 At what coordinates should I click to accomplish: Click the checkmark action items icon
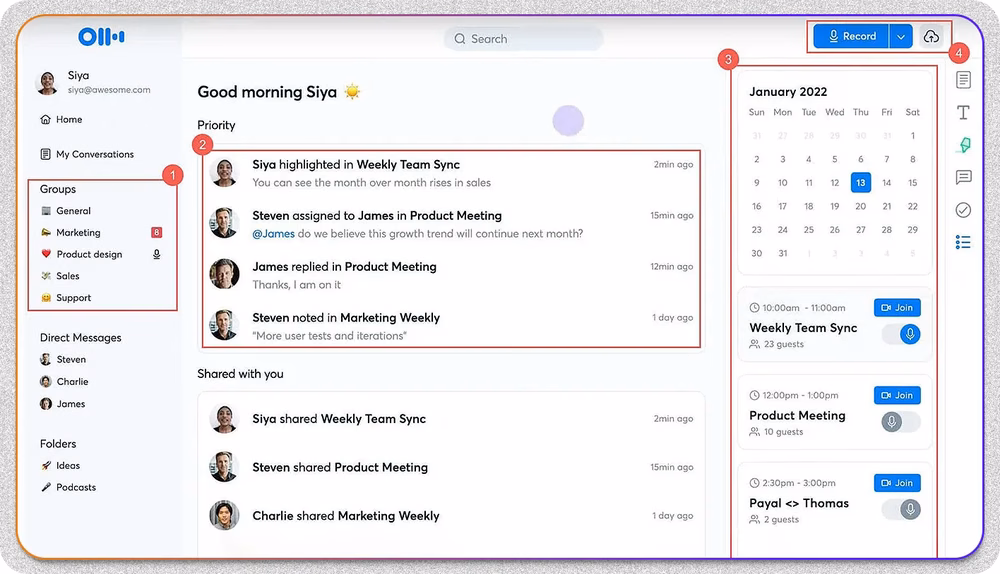pyautogui.click(x=963, y=210)
